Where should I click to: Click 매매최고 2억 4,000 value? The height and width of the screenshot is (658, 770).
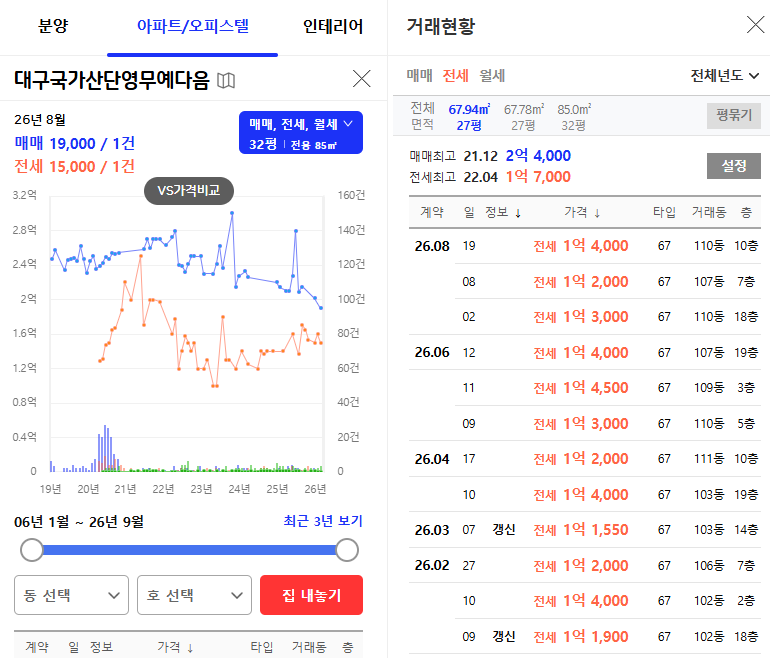(x=538, y=156)
